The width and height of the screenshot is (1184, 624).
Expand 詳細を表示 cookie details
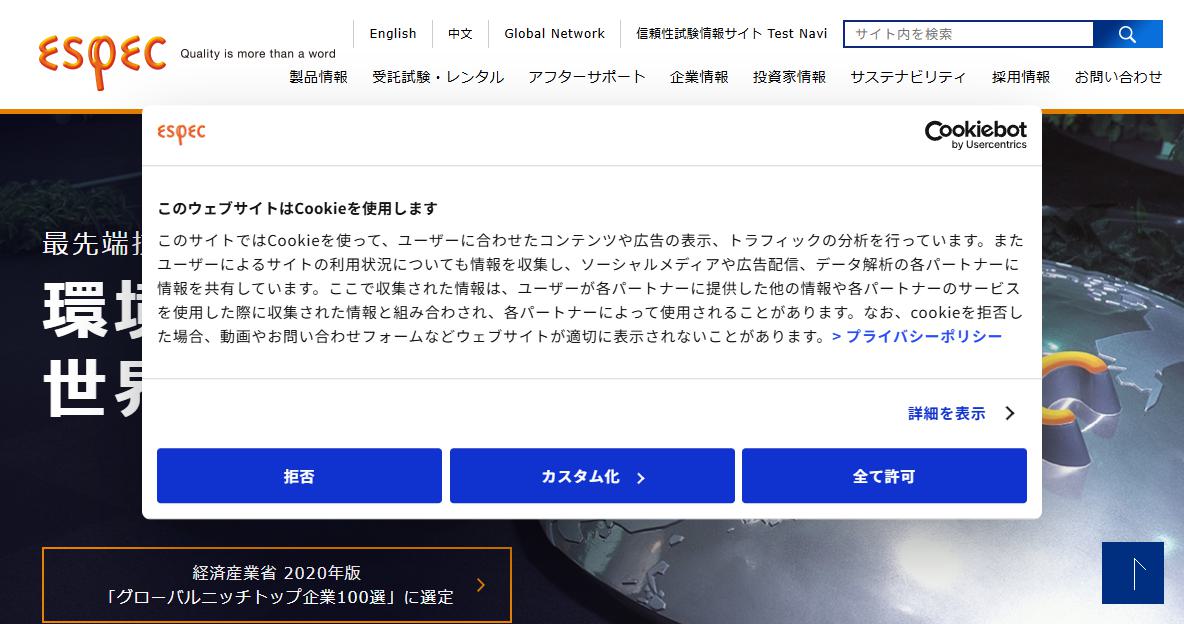click(x=961, y=413)
